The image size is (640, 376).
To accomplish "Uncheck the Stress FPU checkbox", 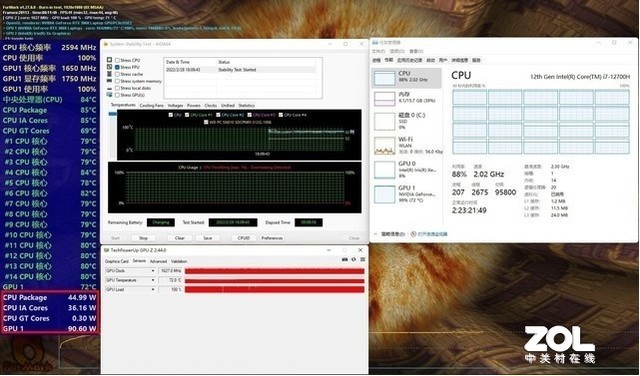I will coord(118,67).
